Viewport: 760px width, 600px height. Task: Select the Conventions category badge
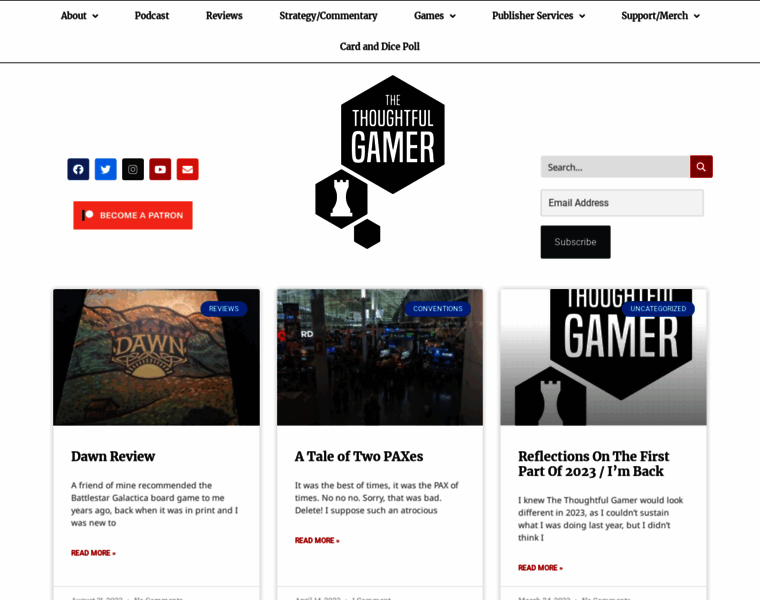(438, 309)
